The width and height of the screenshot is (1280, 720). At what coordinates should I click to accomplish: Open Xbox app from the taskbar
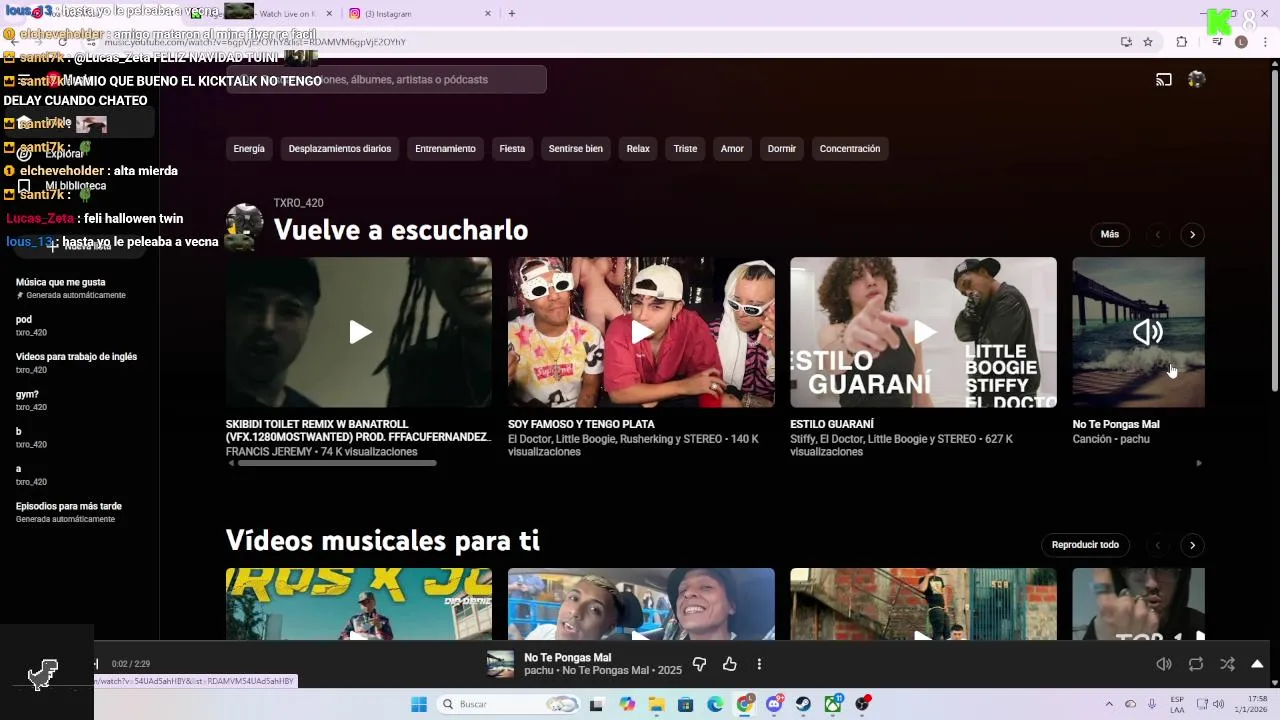pos(833,704)
